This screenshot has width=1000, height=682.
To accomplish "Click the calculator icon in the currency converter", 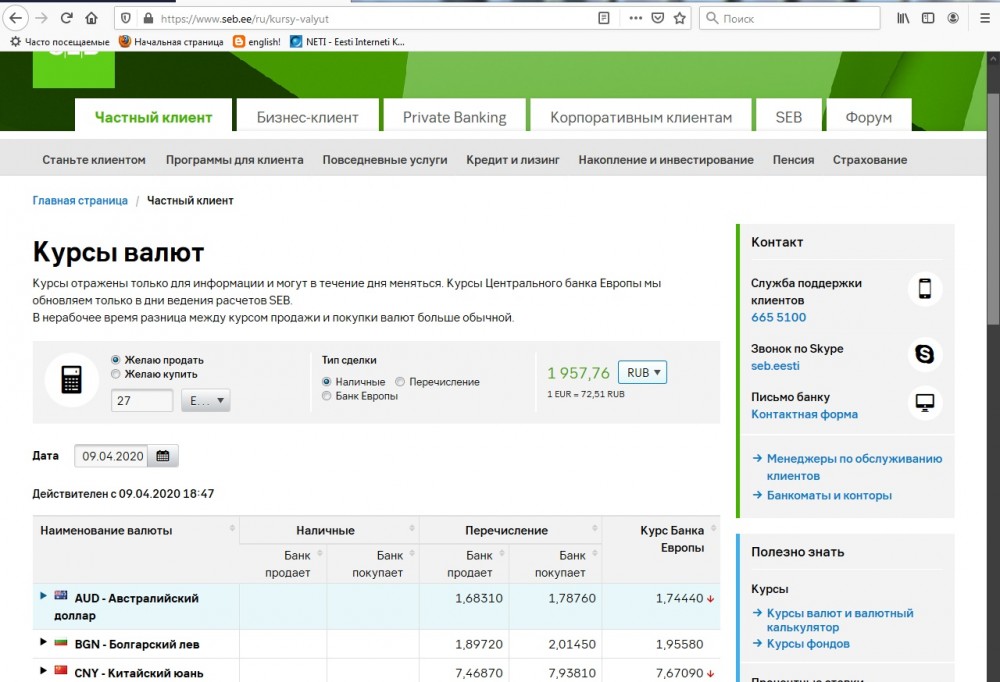I will click(71, 380).
